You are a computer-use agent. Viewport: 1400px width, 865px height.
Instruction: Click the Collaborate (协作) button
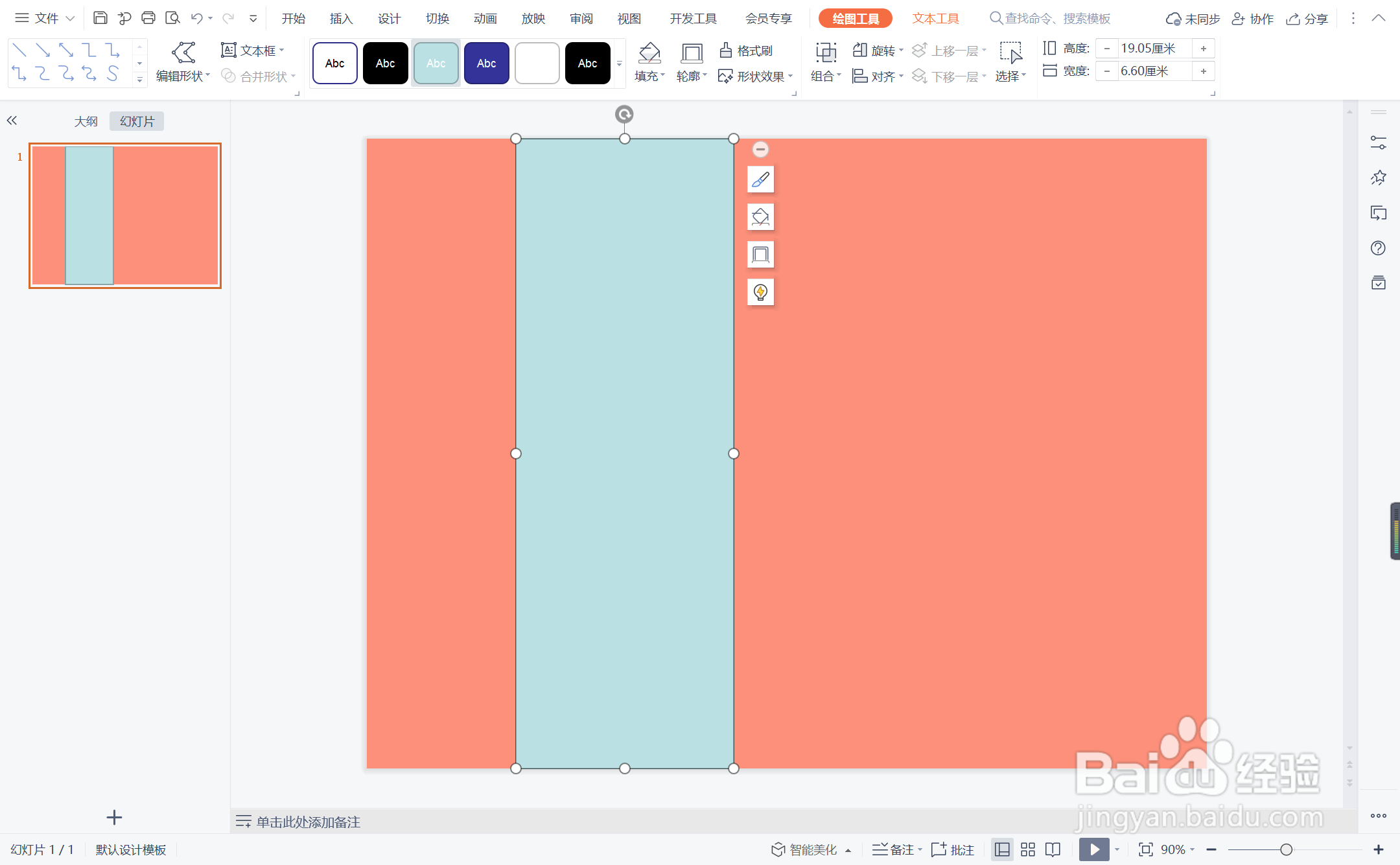1253,19
